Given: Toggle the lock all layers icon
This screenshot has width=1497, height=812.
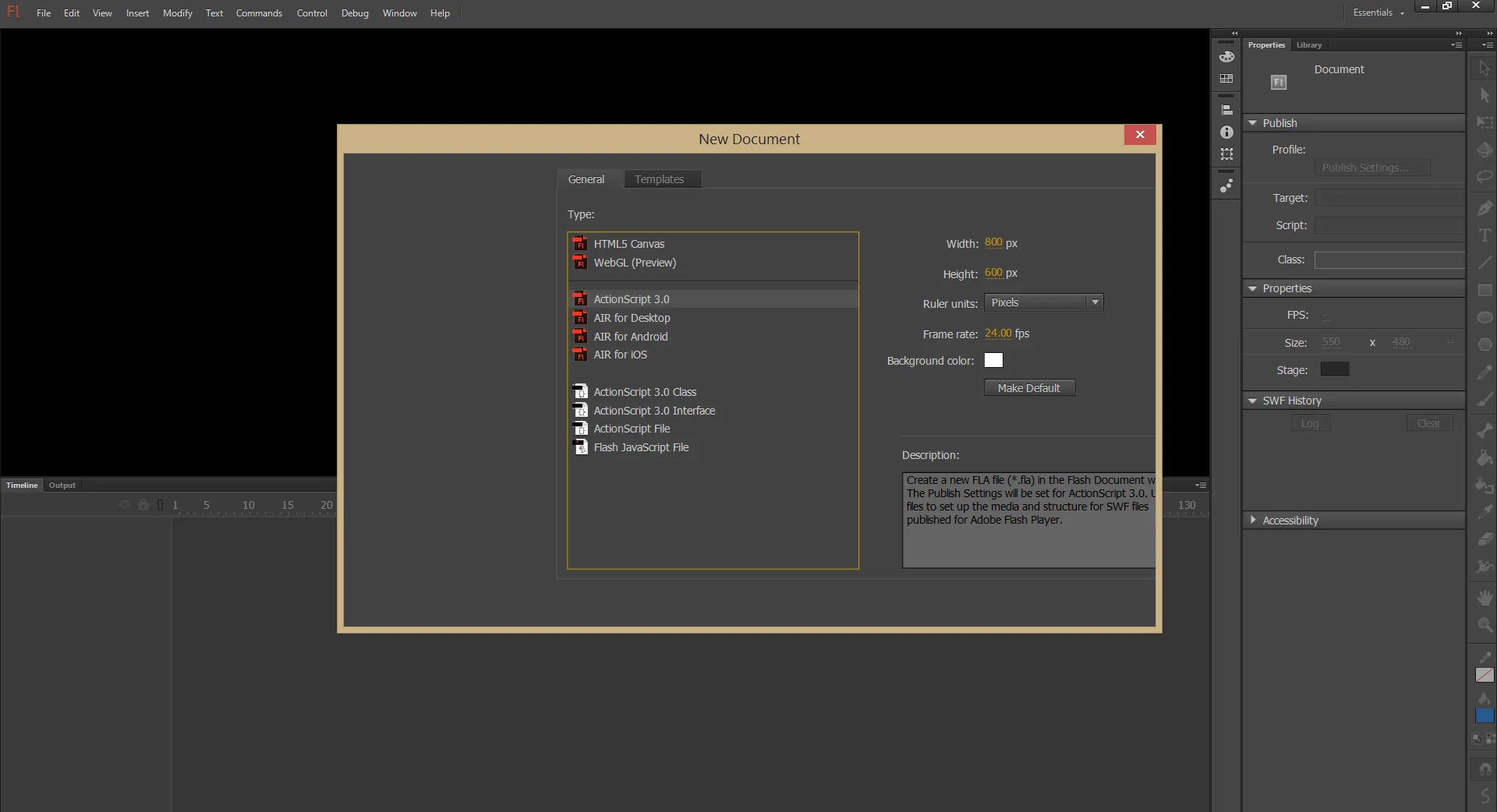Looking at the screenshot, I should tap(143, 505).
